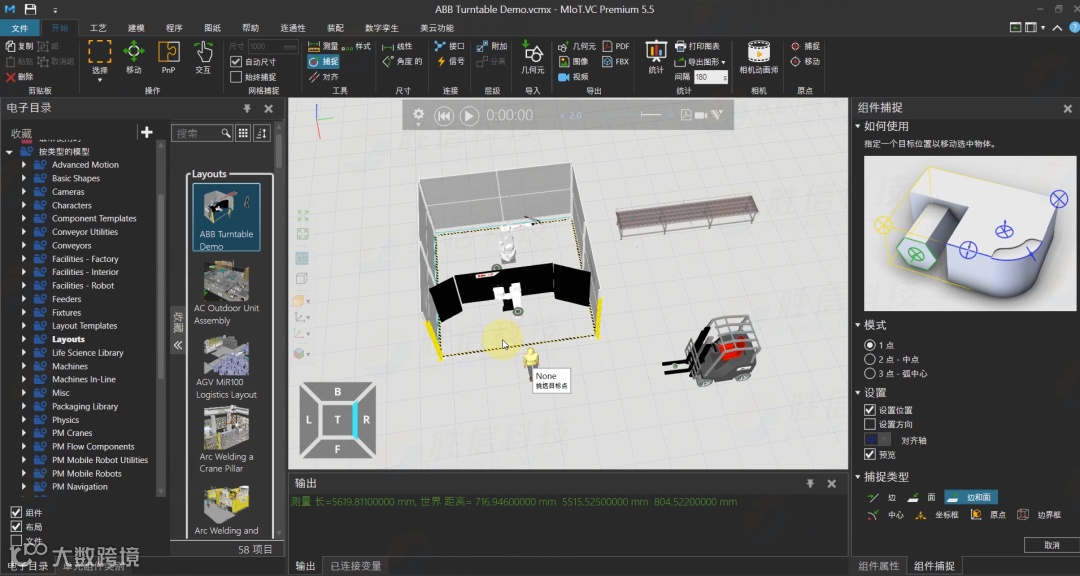
Task: Enable 设置方向 checkbox
Action: pyautogui.click(x=870, y=425)
